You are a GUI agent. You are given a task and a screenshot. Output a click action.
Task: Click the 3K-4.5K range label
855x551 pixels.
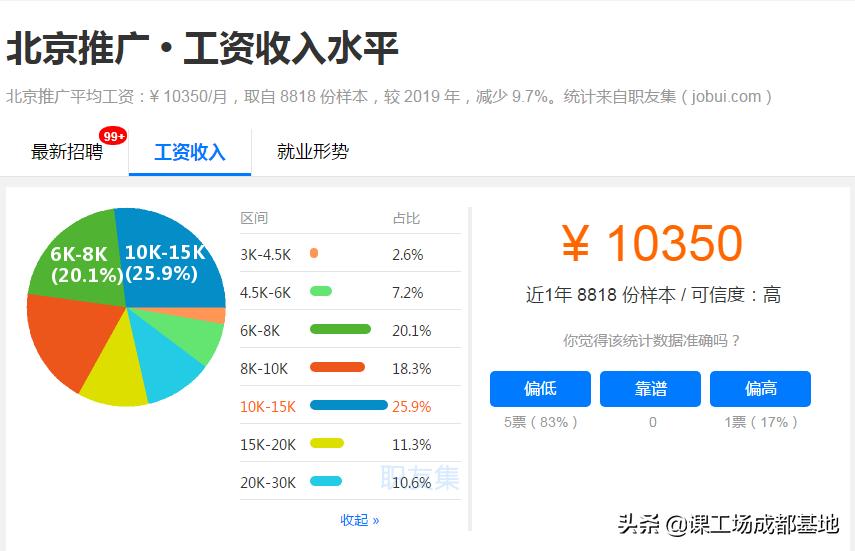266,255
